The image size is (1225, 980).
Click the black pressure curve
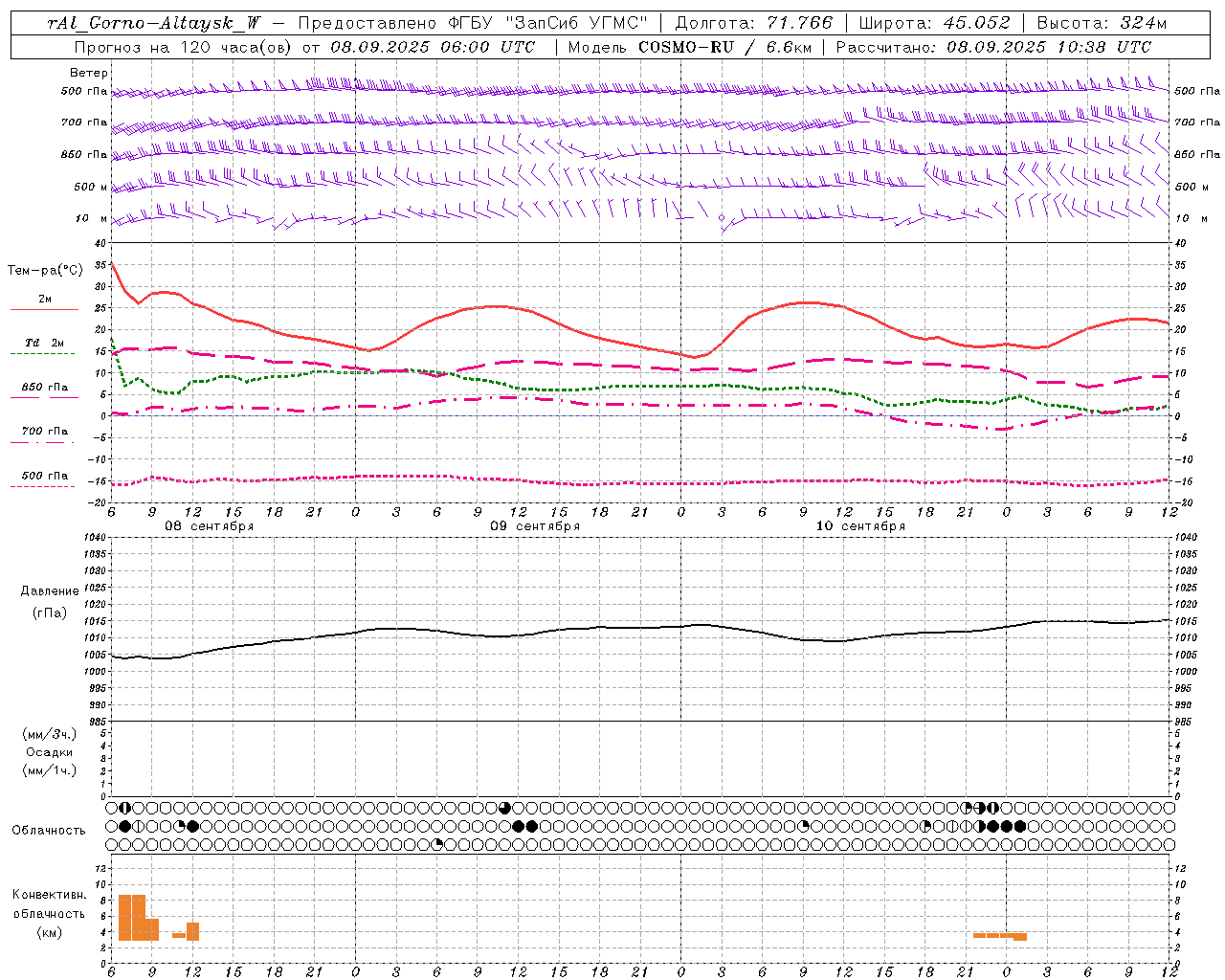[x=641, y=628]
